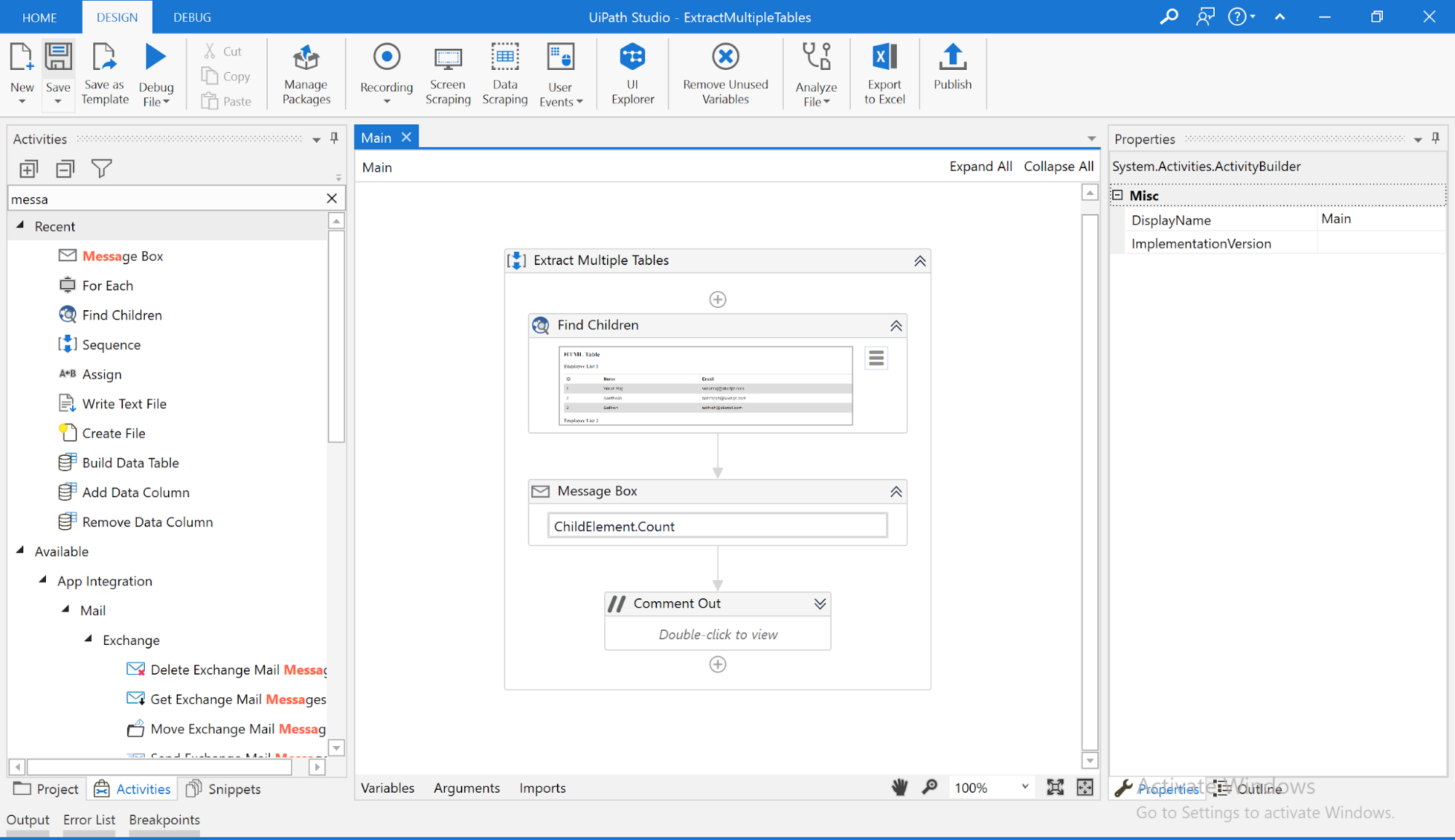
Task: Expand the Comment Out activity
Action: [820, 603]
